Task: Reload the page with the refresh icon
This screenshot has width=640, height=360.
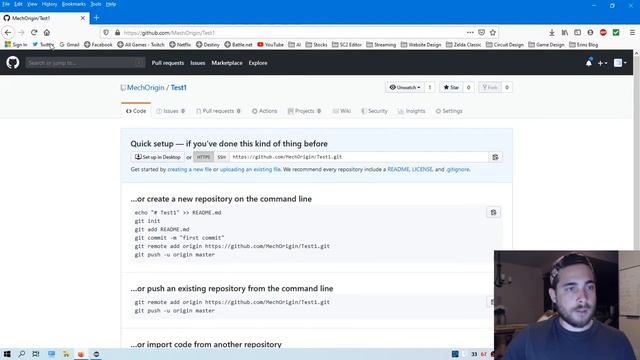Action: (x=34, y=32)
